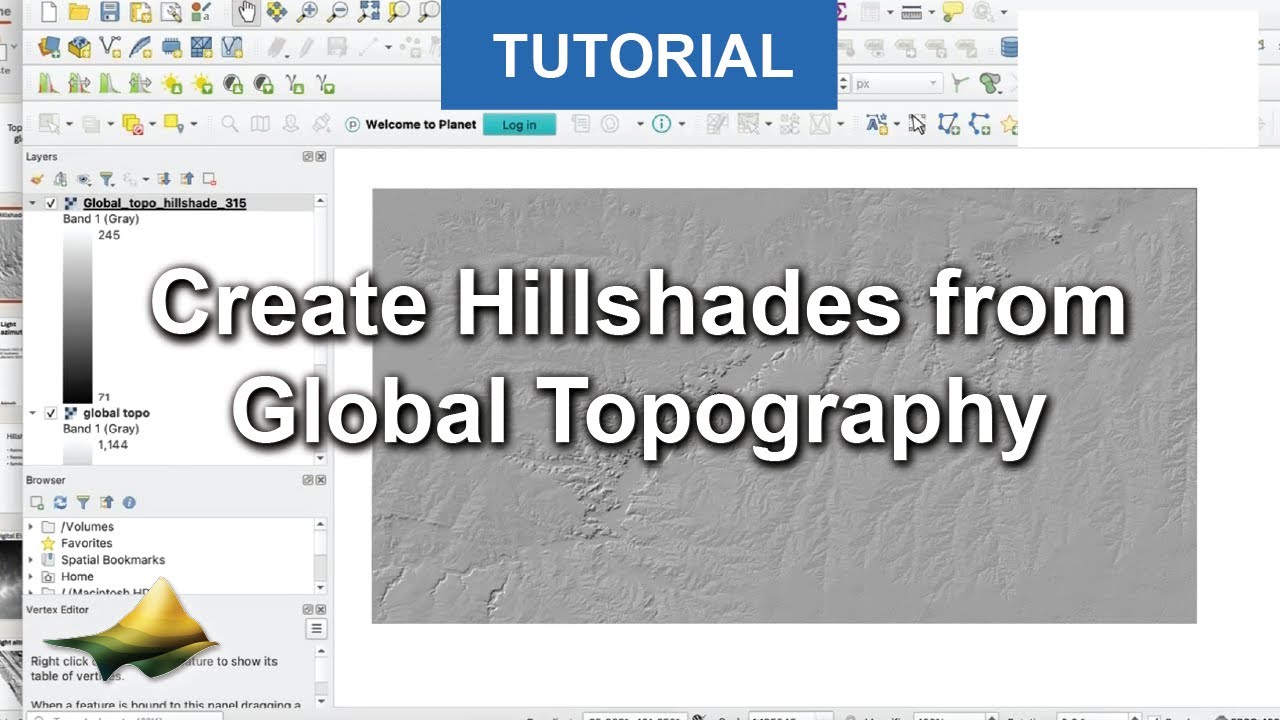Screen dimensions: 1280x720
Task: Click the Planet Log in button
Action: tap(519, 125)
